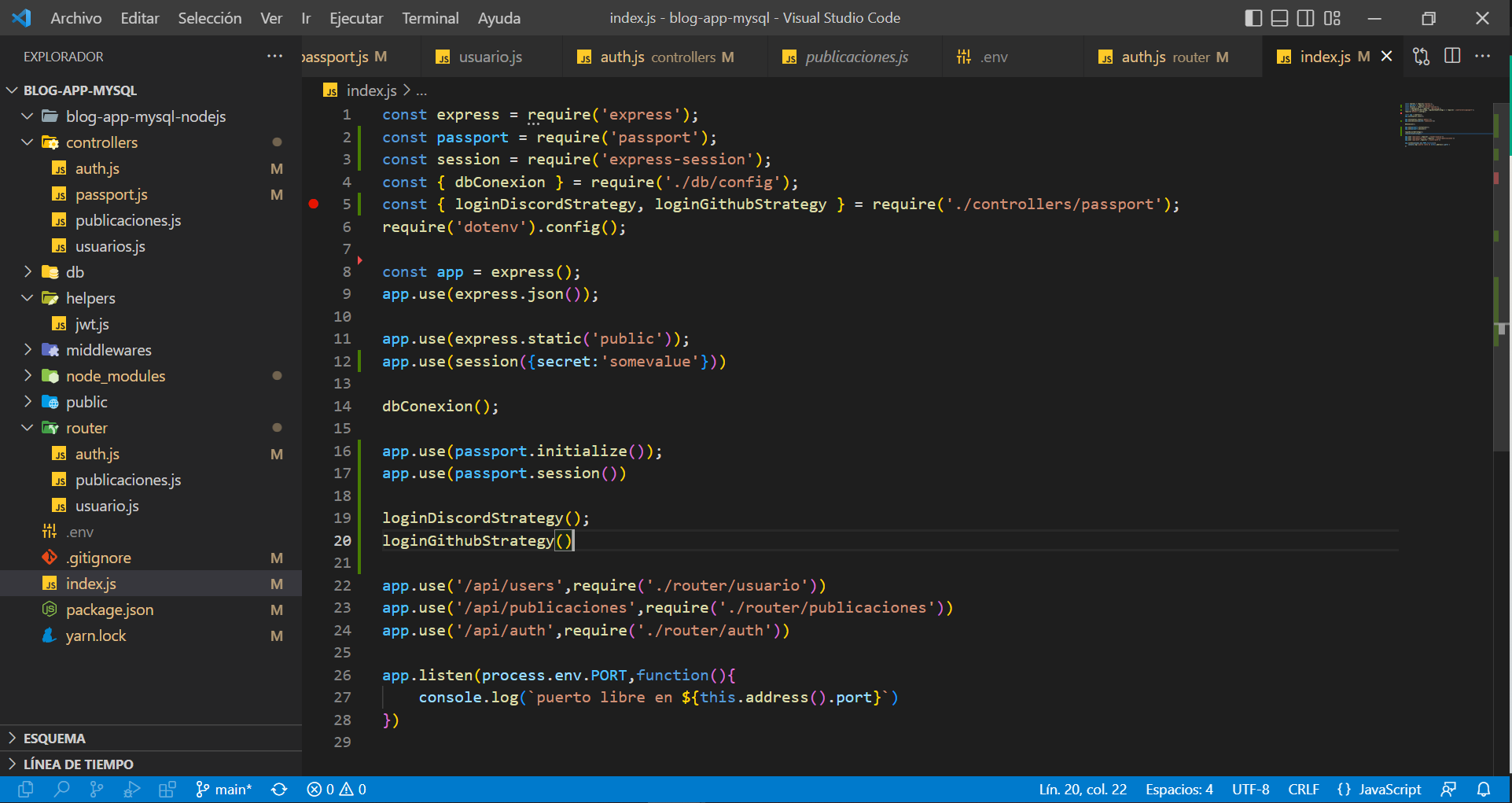Screen dimensions: 1512x803
Task: Click the feedback/account icon in status bar
Action: pos(1448,789)
